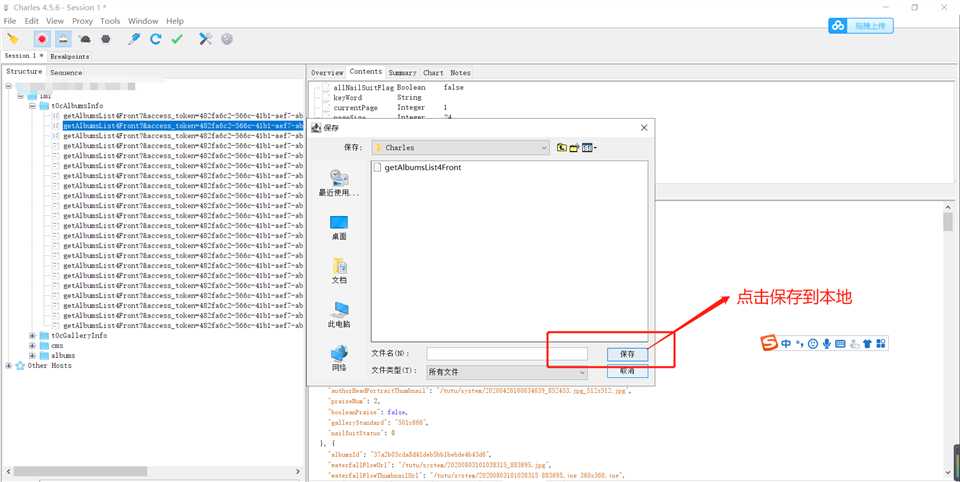Open the view menu icon in save dialog
This screenshot has height=482, width=960.
(x=588, y=148)
